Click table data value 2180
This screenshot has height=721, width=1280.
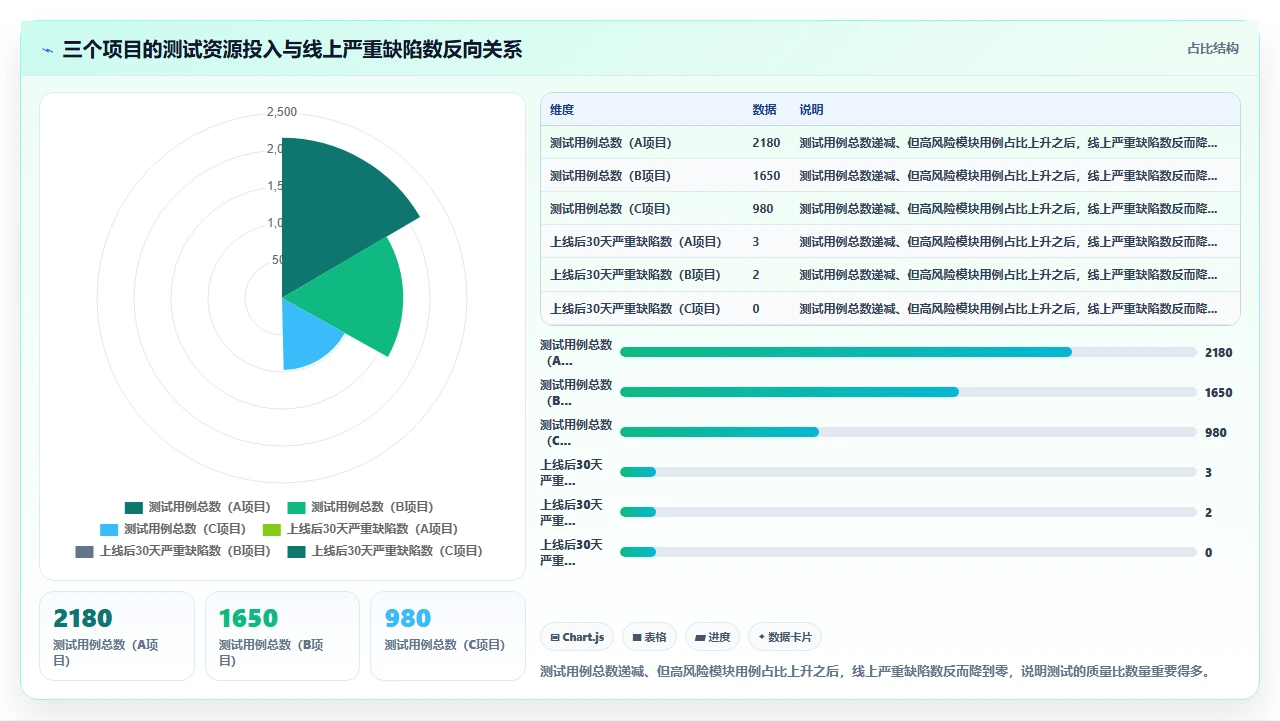click(766, 143)
